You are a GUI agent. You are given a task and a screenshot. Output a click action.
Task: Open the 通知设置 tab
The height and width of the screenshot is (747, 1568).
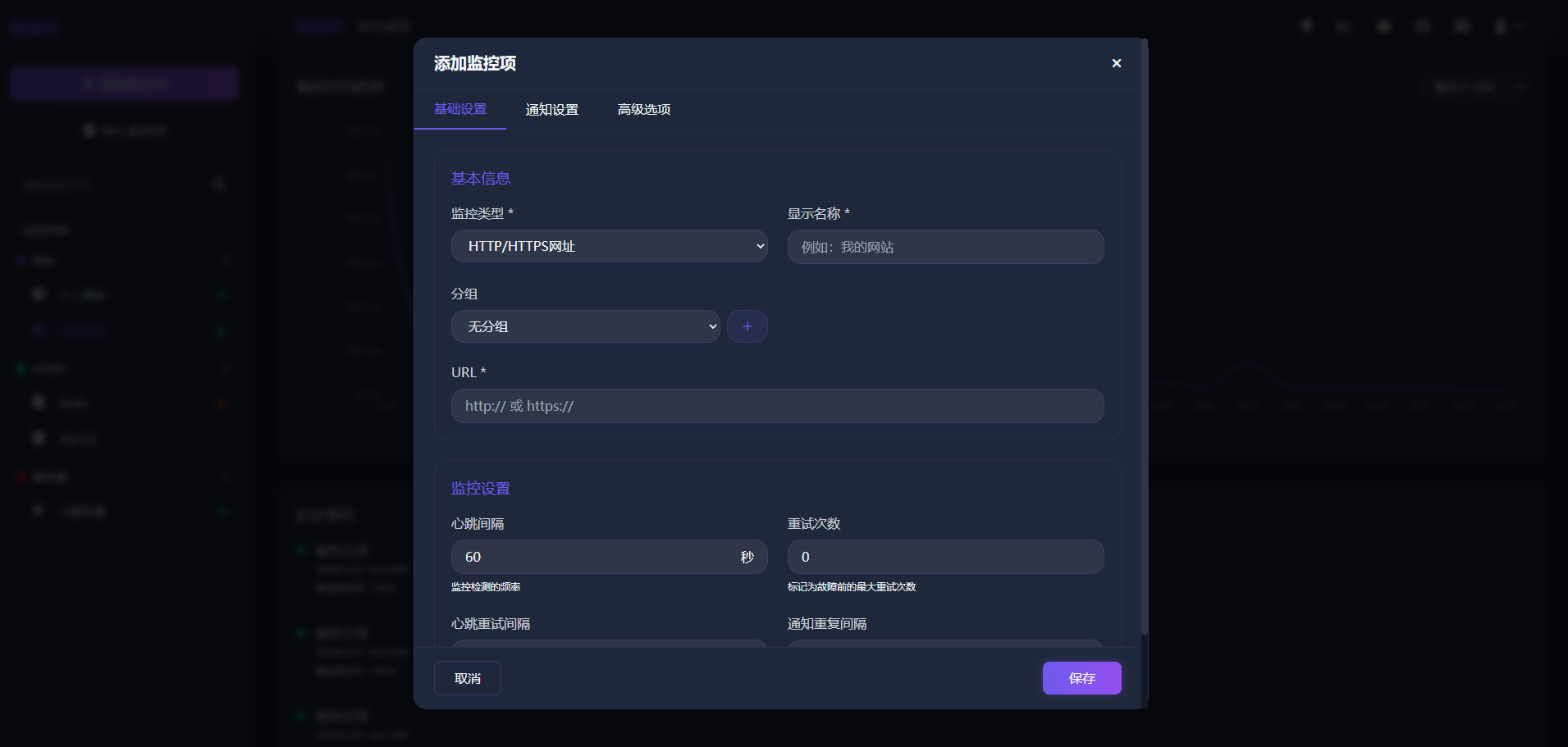[551, 109]
